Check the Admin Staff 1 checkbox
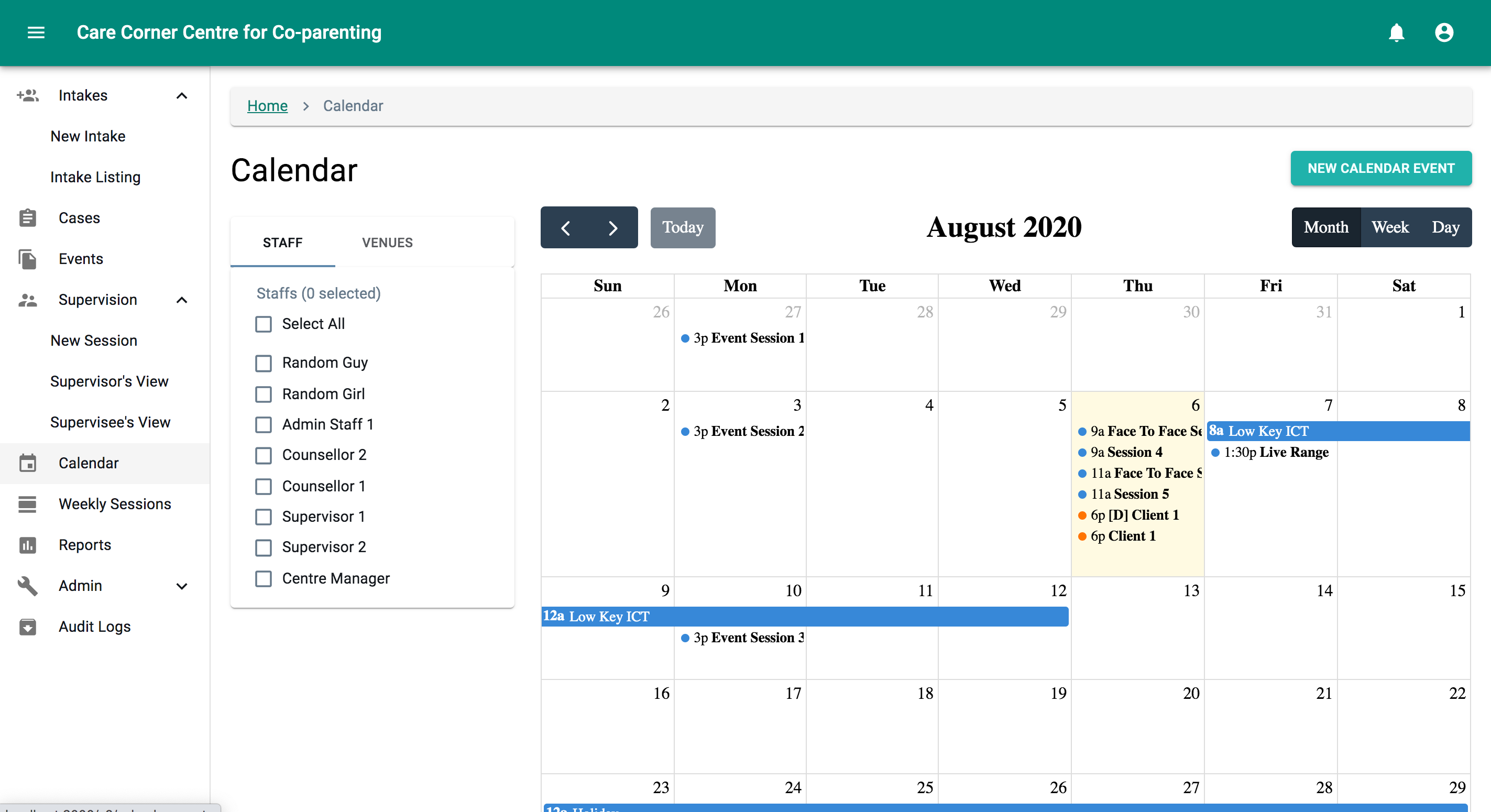The image size is (1491, 812). [264, 425]
